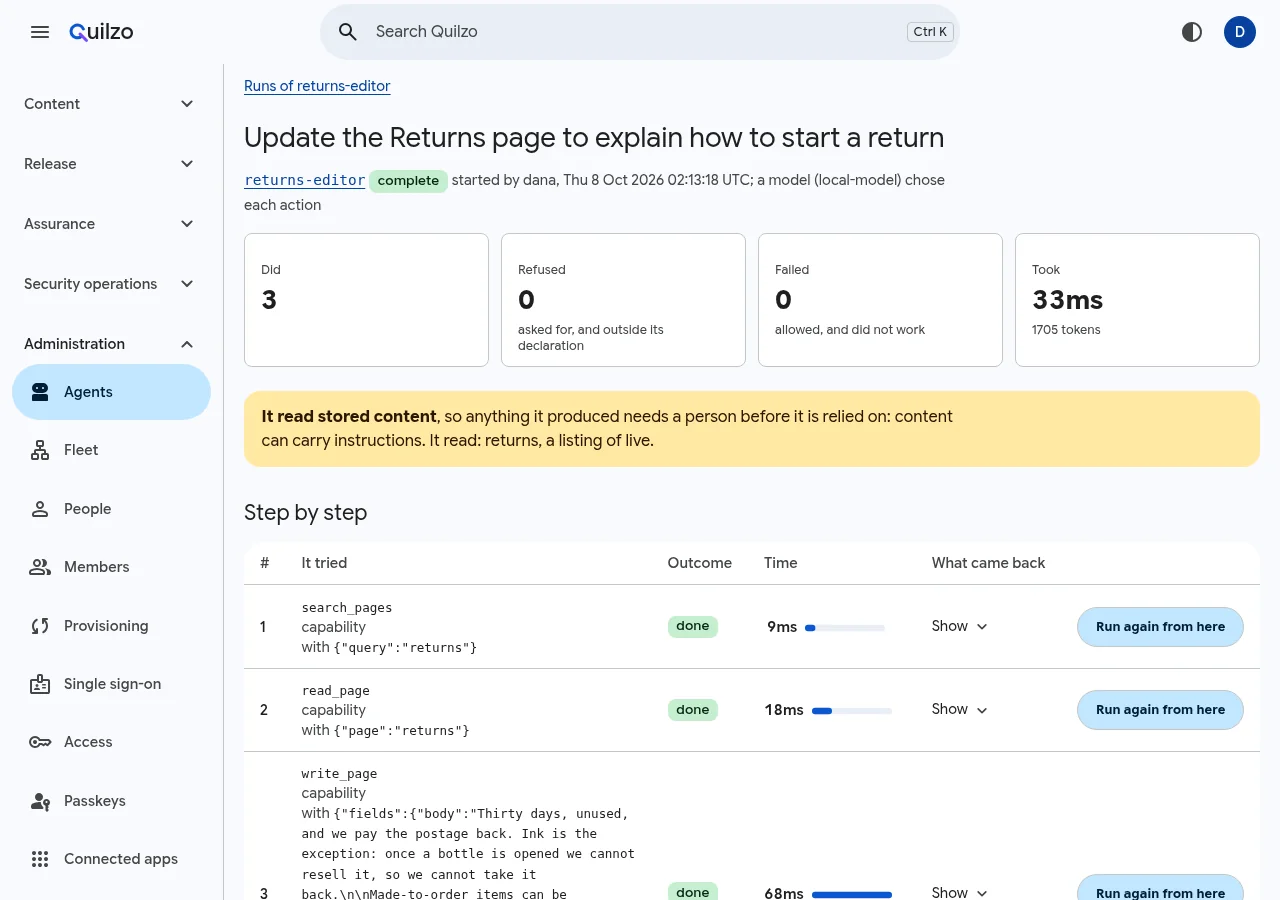The image size is (1280, 900).
Task: Click the Step by step heading
Action: [306, 513]
